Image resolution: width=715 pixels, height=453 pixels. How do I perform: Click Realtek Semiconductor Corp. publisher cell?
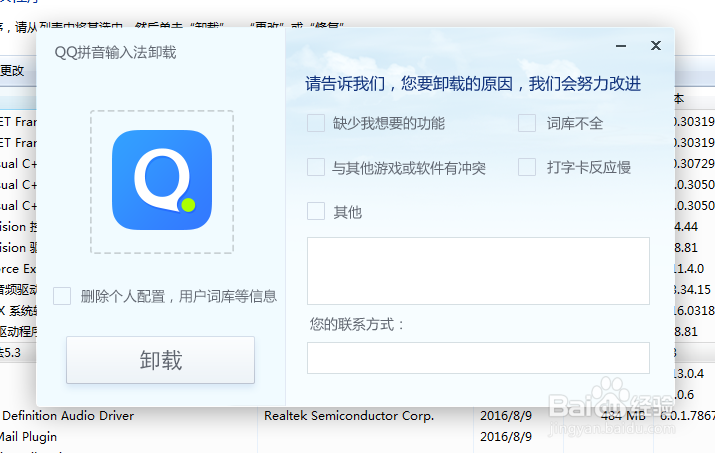[349, 416]
